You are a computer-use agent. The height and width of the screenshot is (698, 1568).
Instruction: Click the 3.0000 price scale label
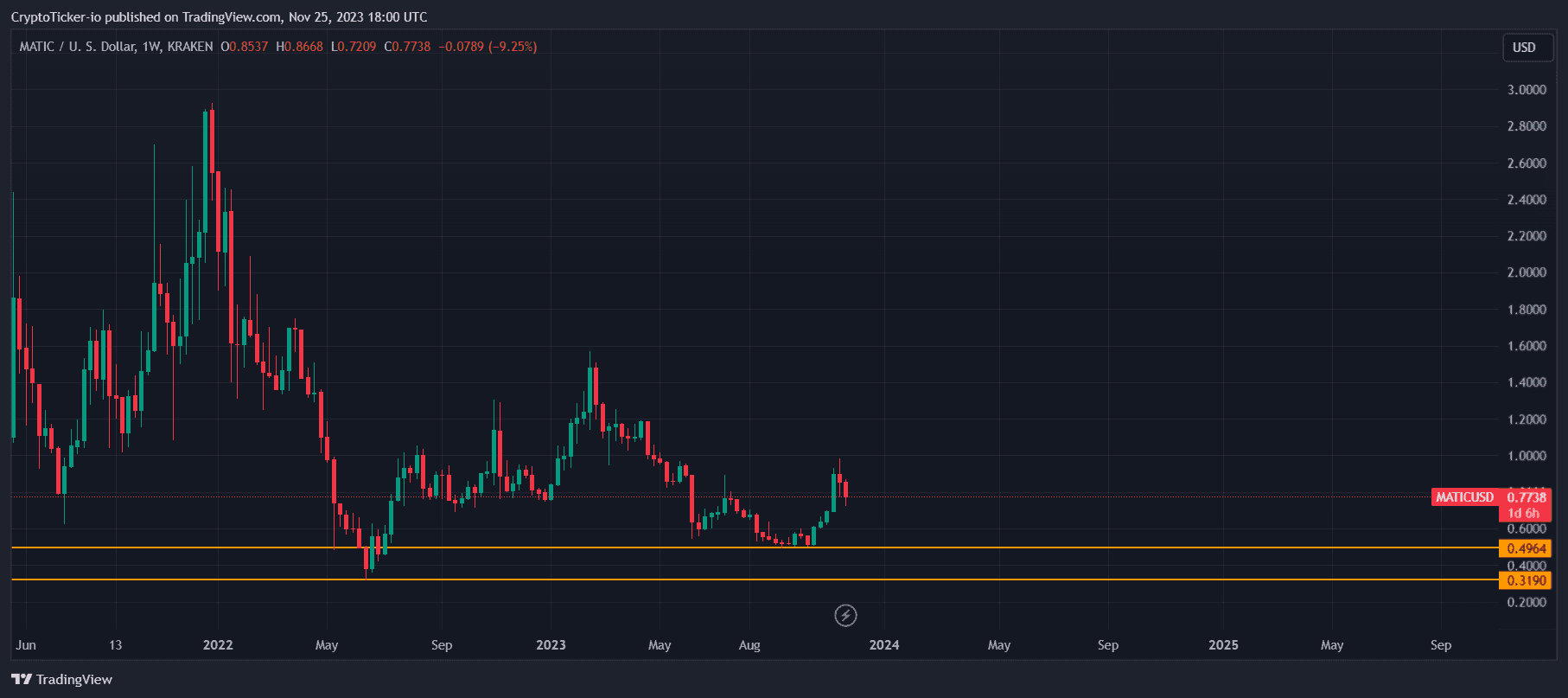pyautogui.click(x=1527, y=90)
